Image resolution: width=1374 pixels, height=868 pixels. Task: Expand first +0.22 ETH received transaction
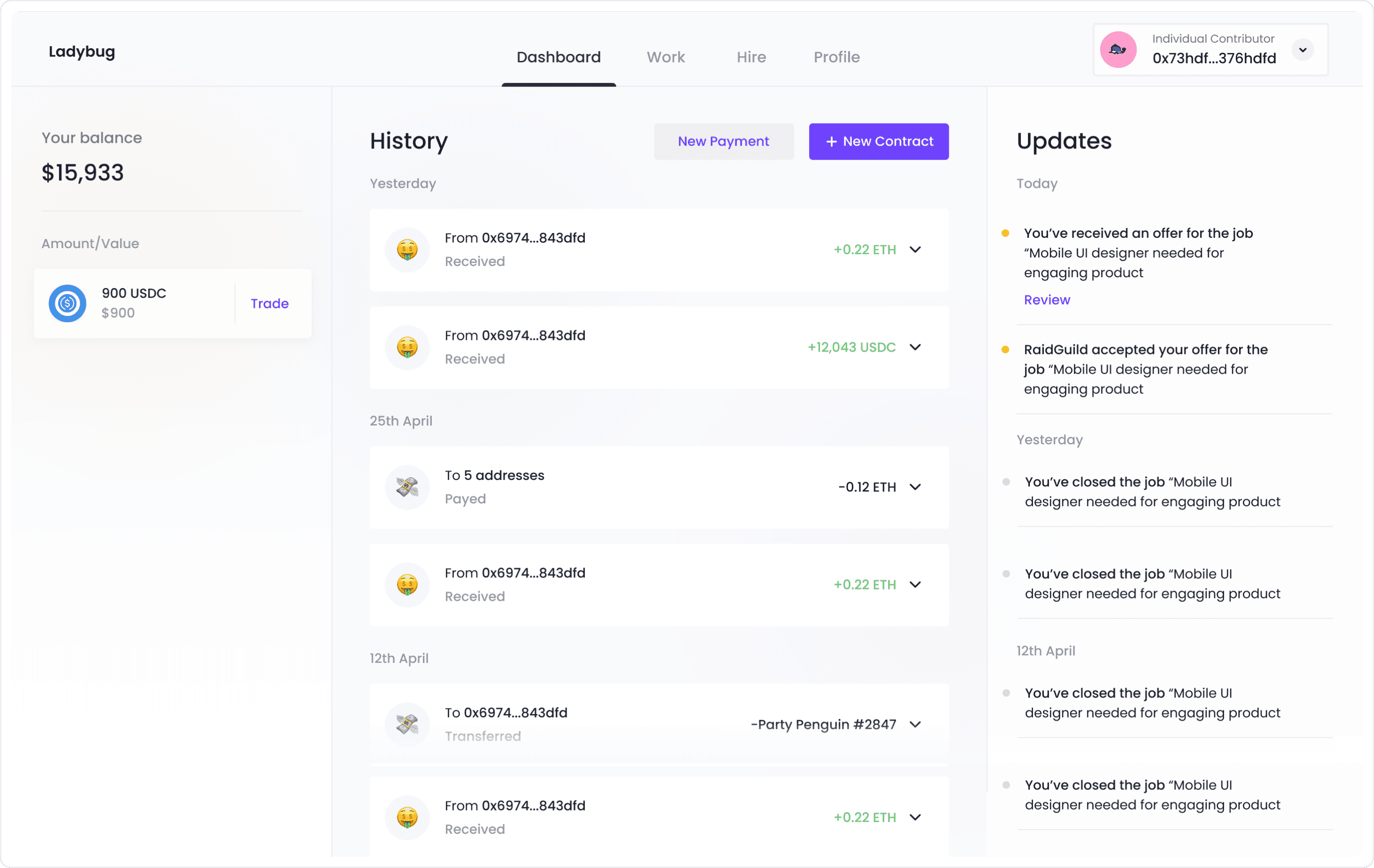pyautogui.click(x=915, y=250)
